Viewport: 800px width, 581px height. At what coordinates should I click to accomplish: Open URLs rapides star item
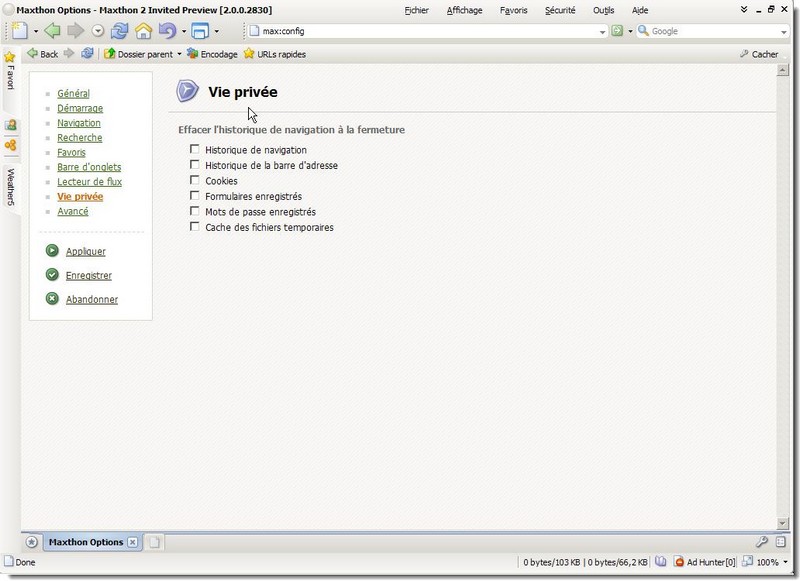[x=274, y=54]
